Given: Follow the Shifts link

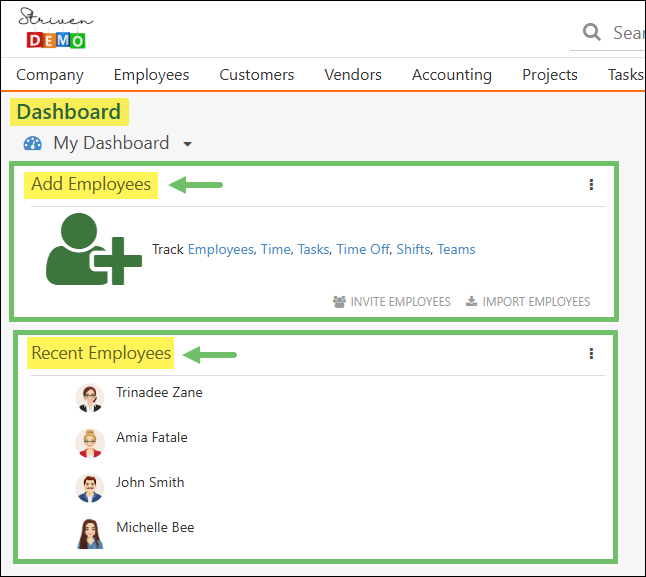Looking at the screenshot, I should (x=413, y=250).
